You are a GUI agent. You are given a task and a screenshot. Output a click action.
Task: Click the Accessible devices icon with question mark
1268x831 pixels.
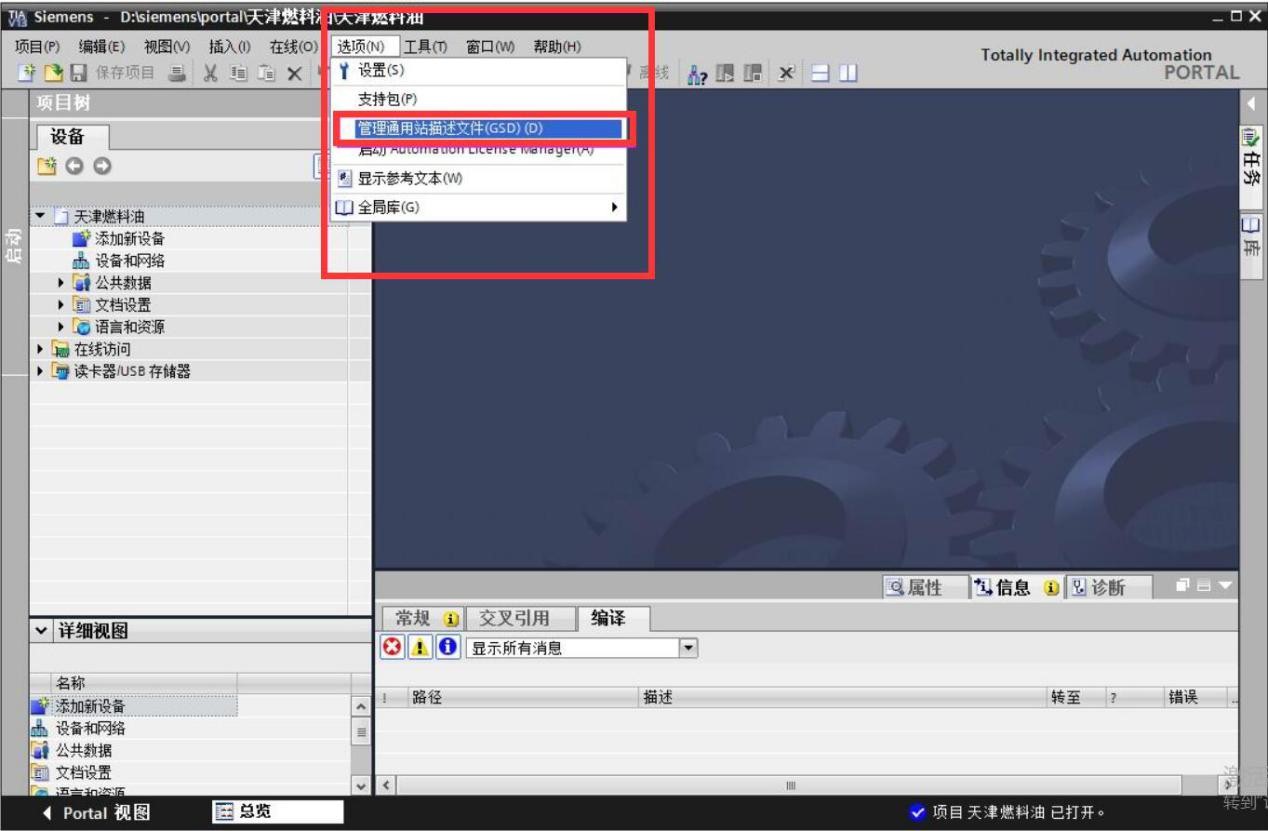coord(698,73)
